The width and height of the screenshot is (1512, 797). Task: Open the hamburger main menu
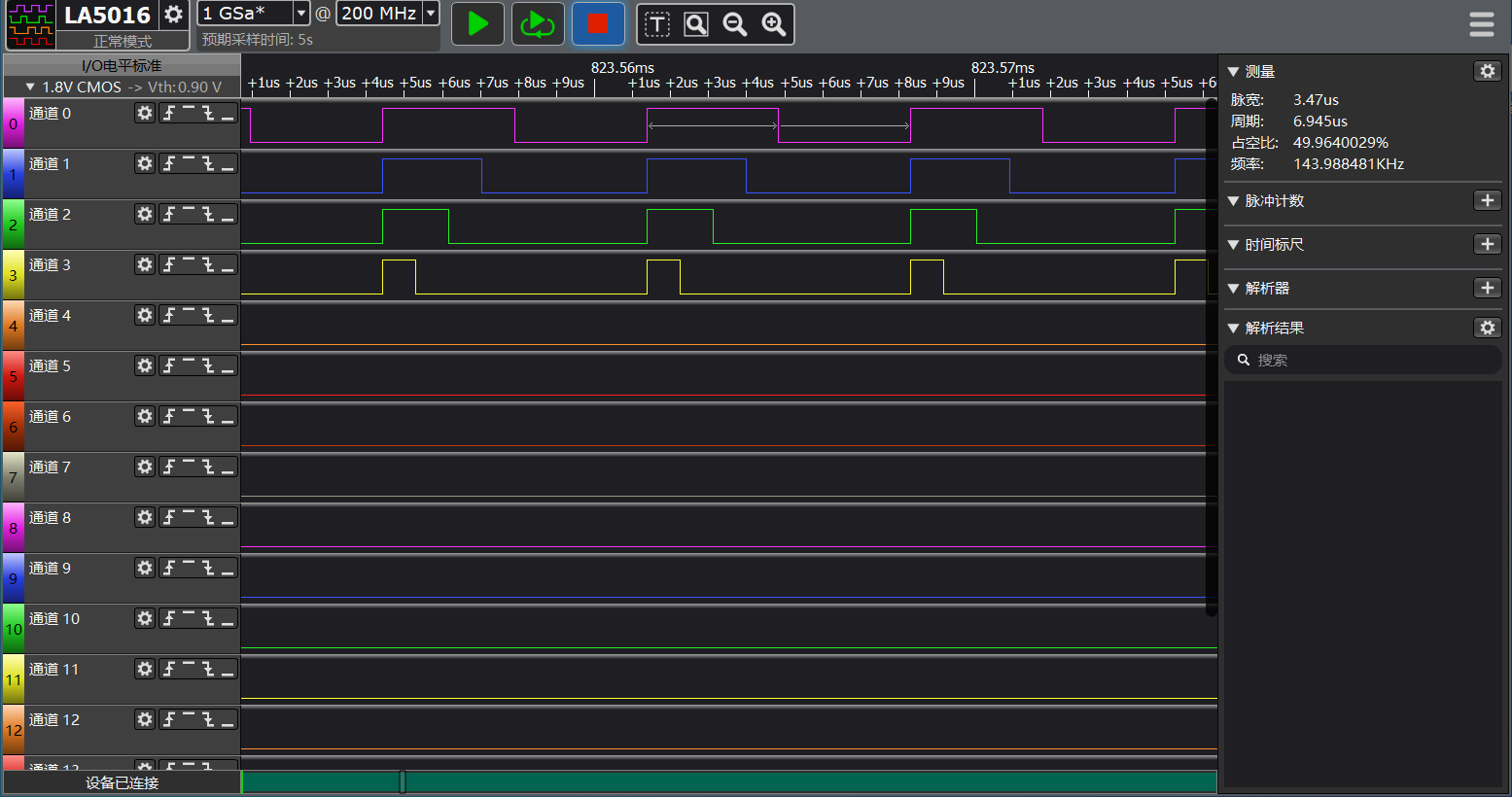[1481, 24]
